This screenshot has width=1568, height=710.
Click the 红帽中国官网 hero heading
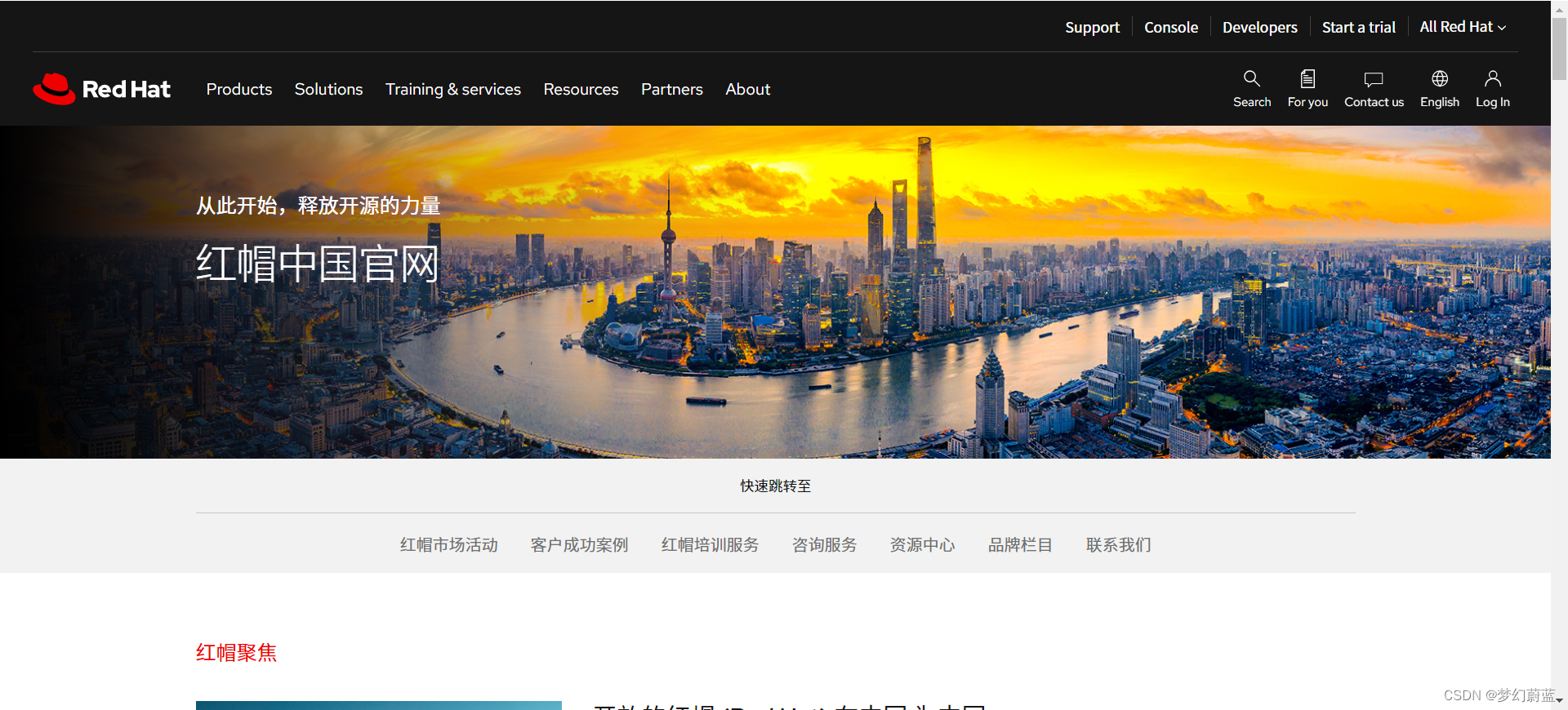318,264
